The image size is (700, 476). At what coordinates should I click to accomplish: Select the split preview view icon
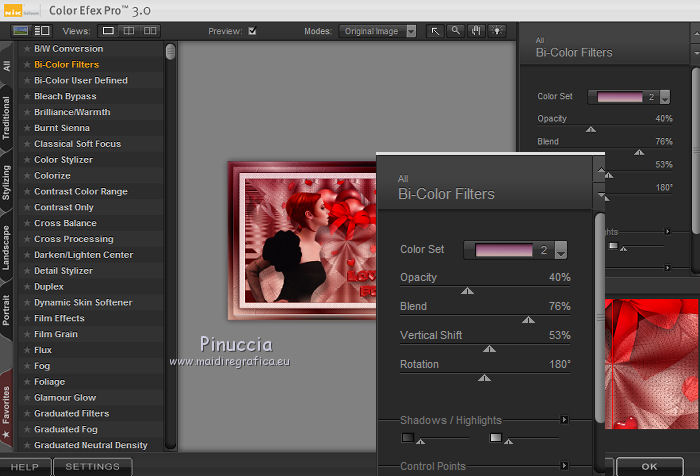click(x=129, y=31)
